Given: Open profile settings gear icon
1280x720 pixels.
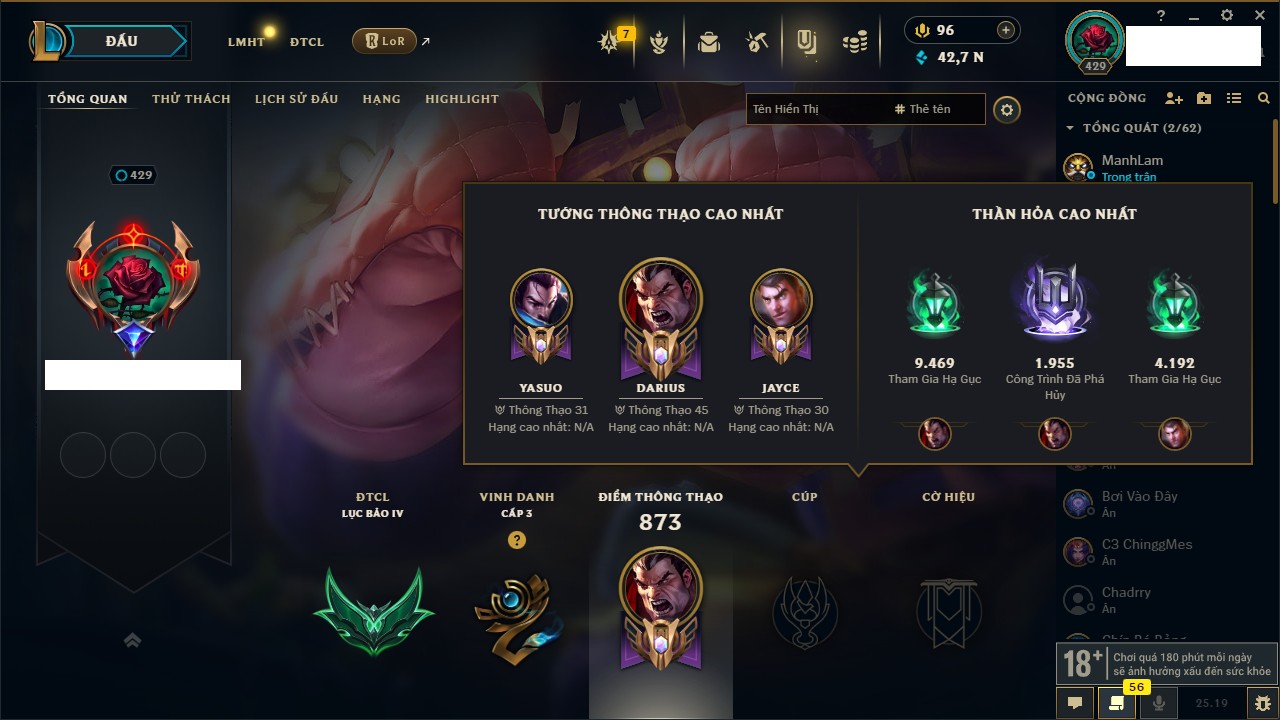Looking at the screenshot, I should (x=1007, y=109).
